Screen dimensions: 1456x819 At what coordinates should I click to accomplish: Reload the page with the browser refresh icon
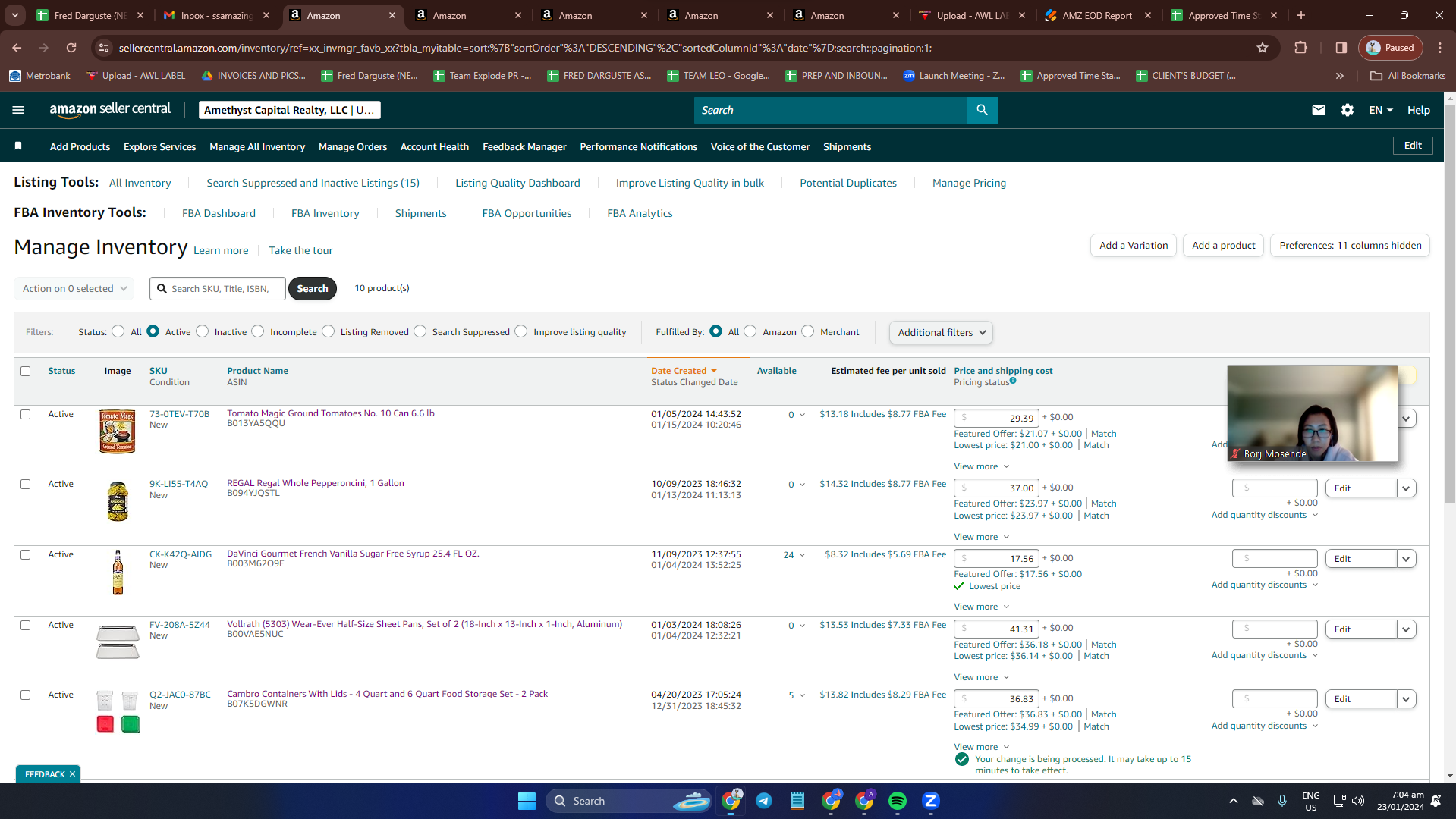coord(71,48)
